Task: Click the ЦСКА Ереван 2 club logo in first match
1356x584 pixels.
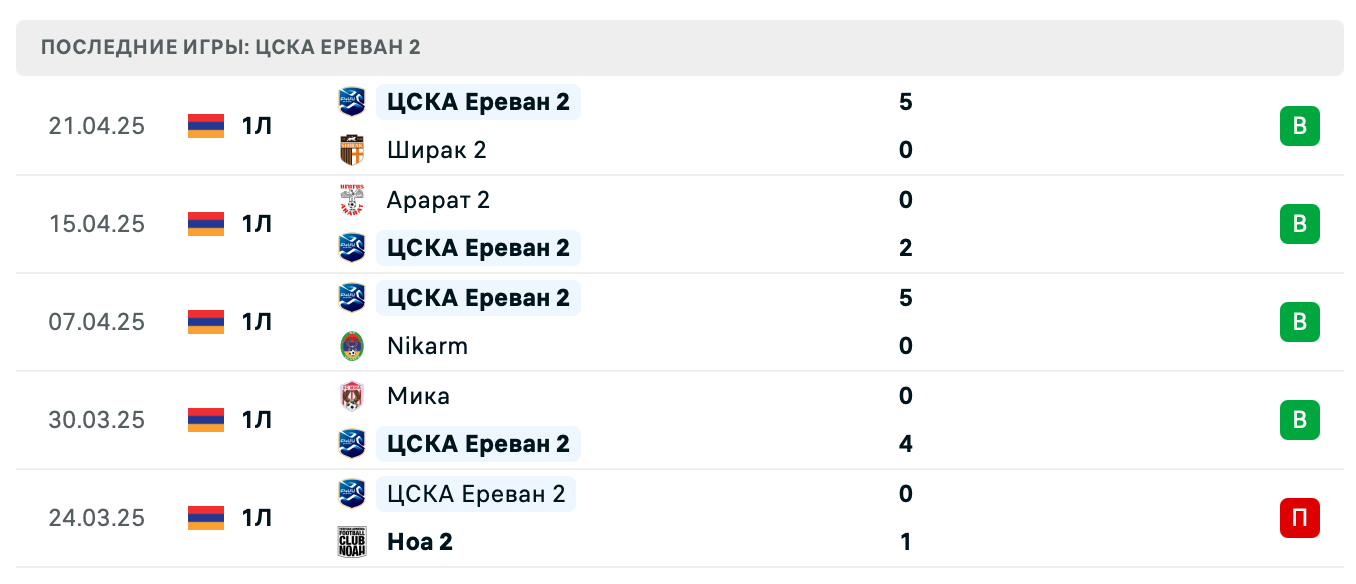Action: (x=351, y=101)
